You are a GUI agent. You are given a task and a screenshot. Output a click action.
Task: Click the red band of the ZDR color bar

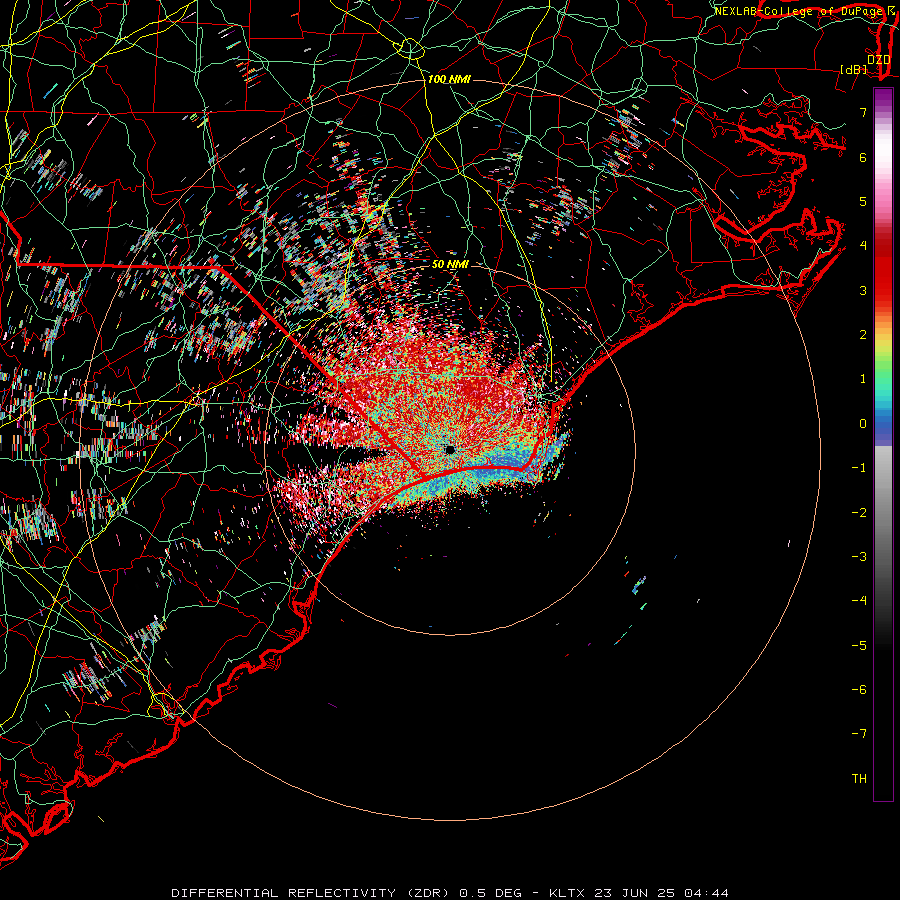pyautogui.click(x=883, y=270)
